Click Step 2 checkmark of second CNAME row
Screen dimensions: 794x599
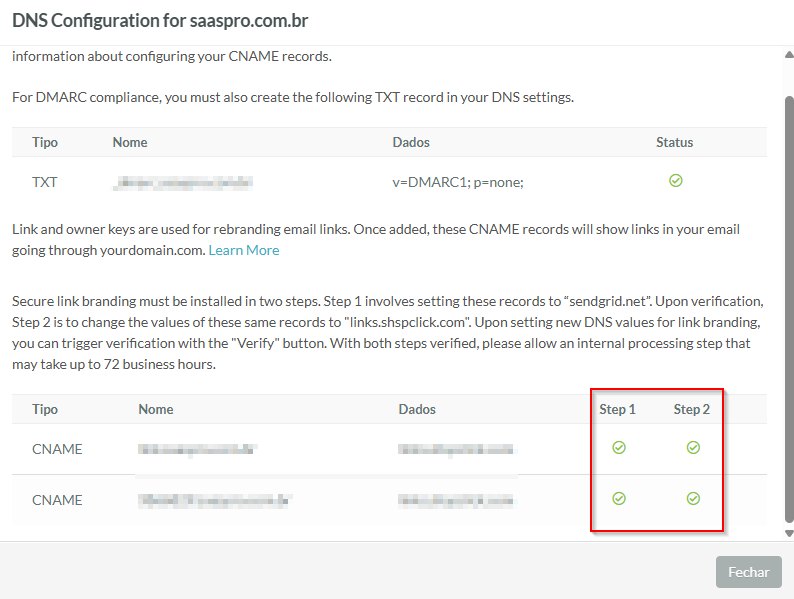(693, 498)
